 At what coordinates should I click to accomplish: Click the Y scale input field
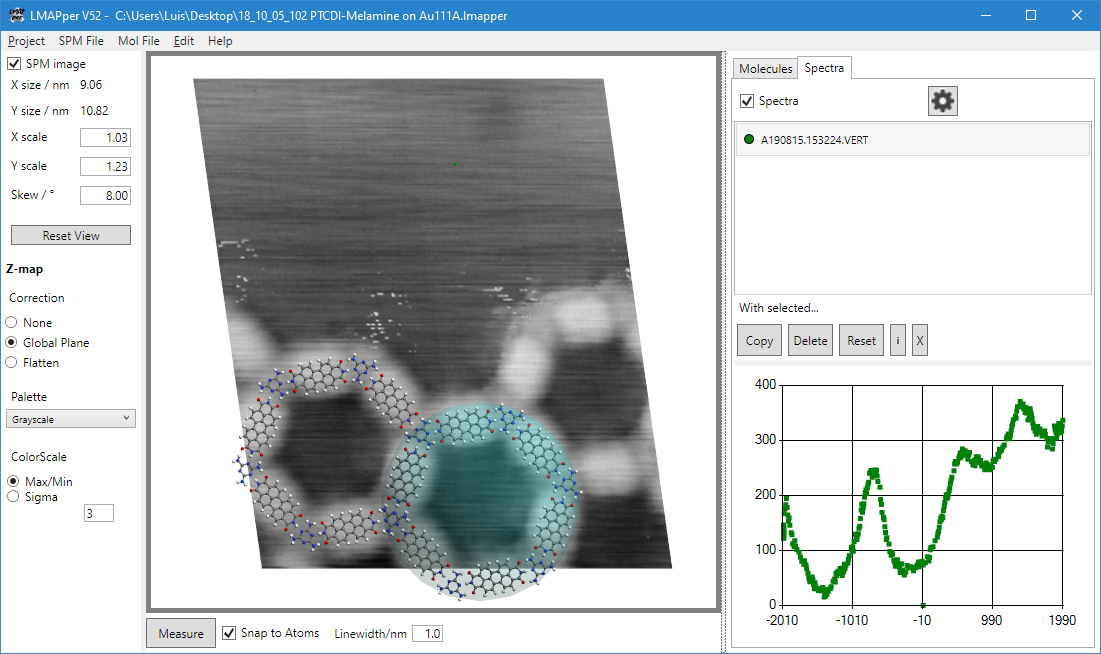(x=105, y=166)
